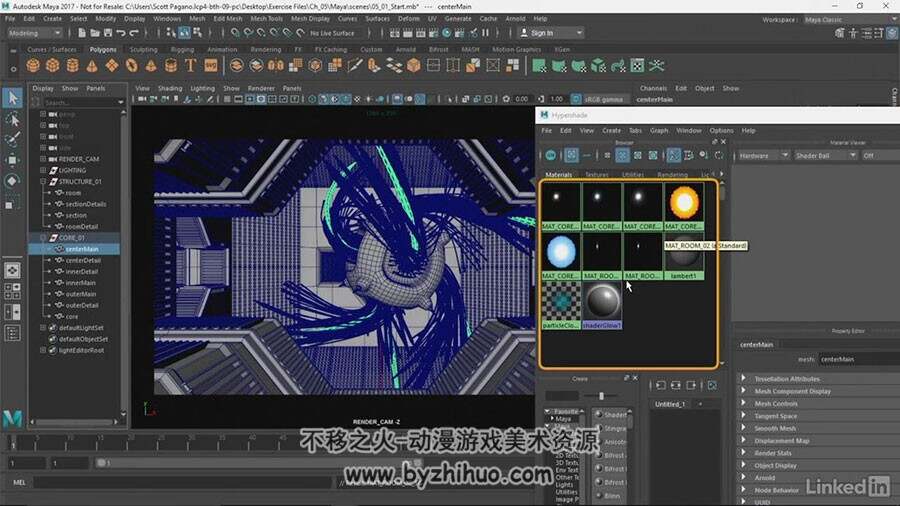Click the polygon cylinder shelf icon

coord(72,65)
